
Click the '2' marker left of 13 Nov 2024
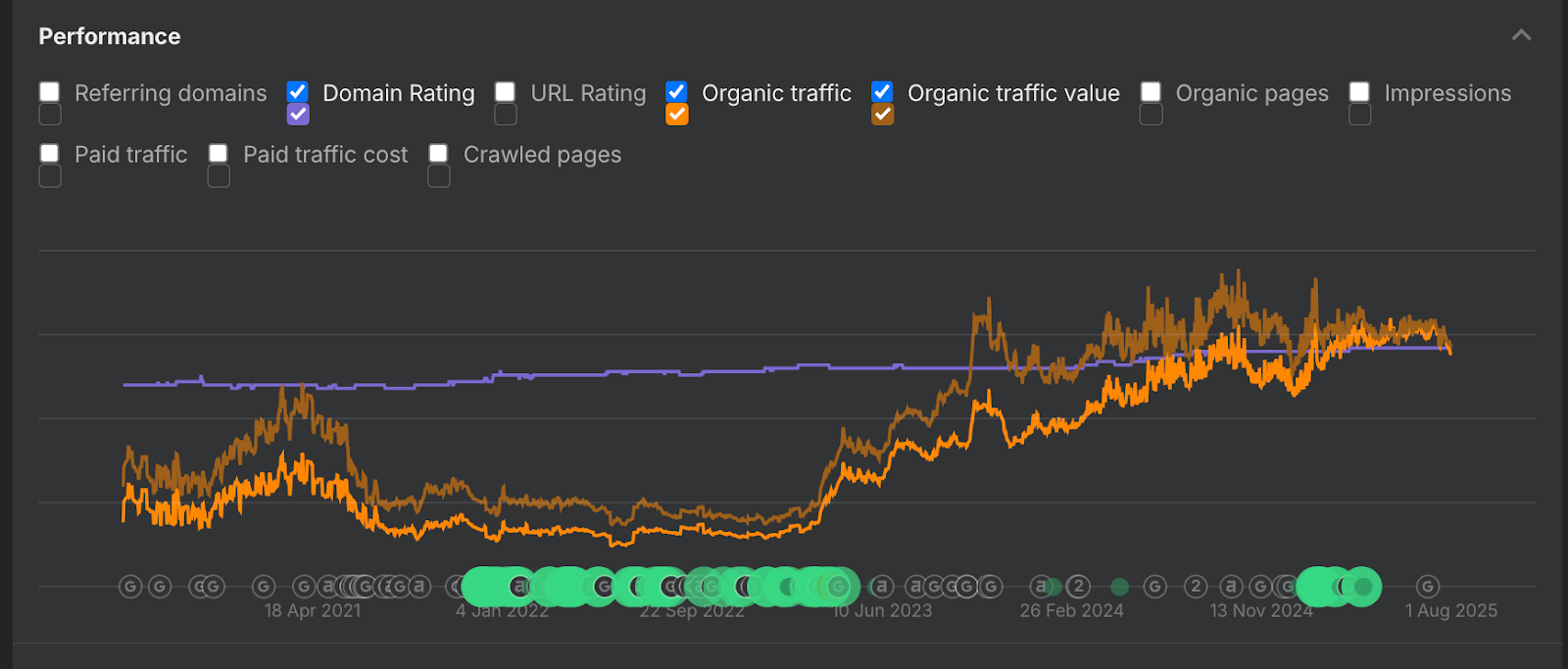1195,587
